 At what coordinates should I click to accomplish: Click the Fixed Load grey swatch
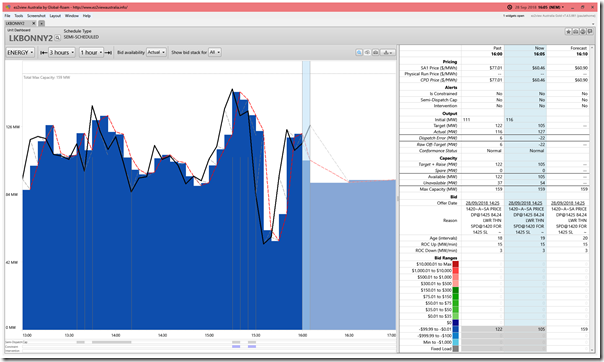[x=455, y=349]
